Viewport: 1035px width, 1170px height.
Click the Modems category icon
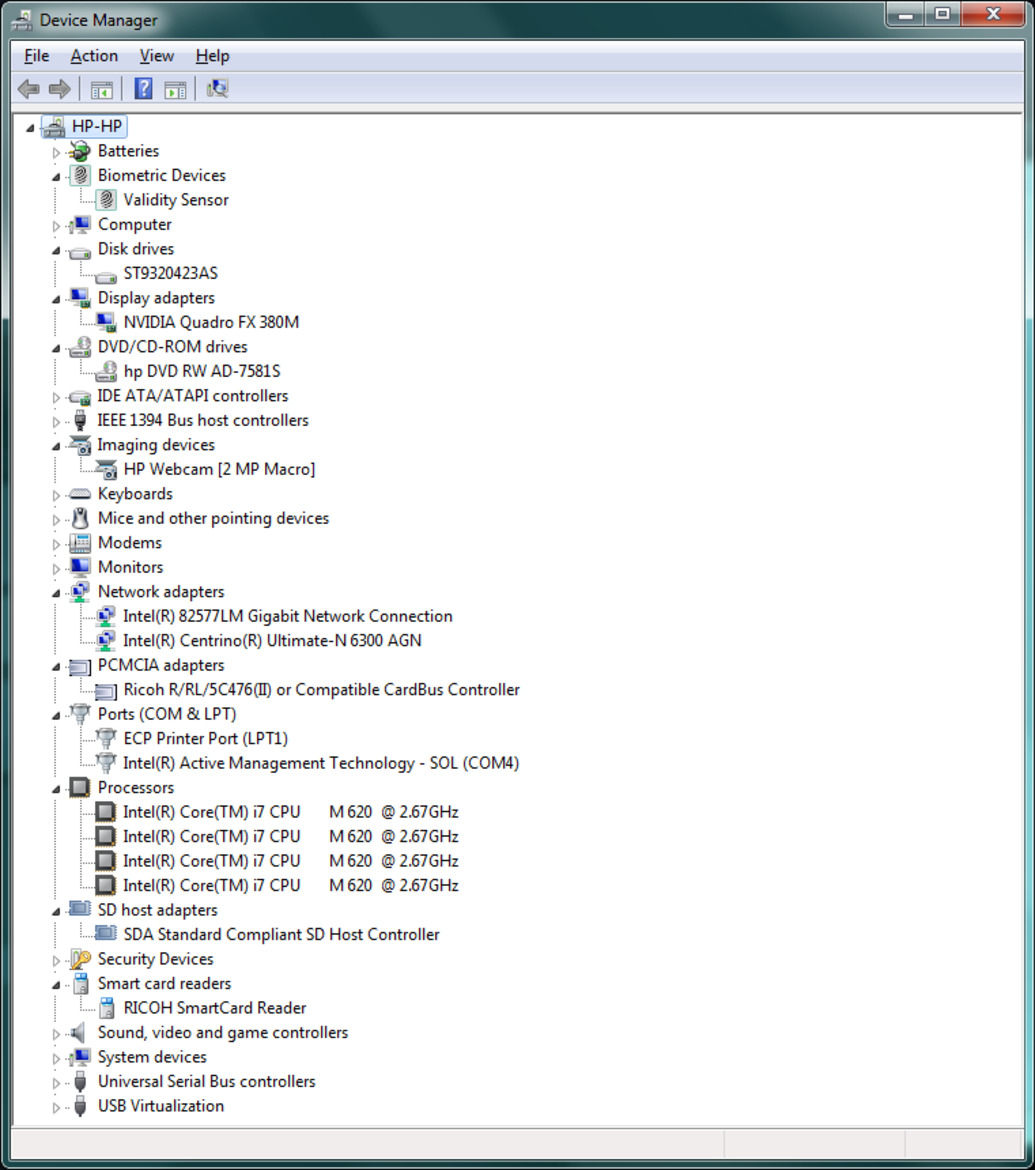80,542
